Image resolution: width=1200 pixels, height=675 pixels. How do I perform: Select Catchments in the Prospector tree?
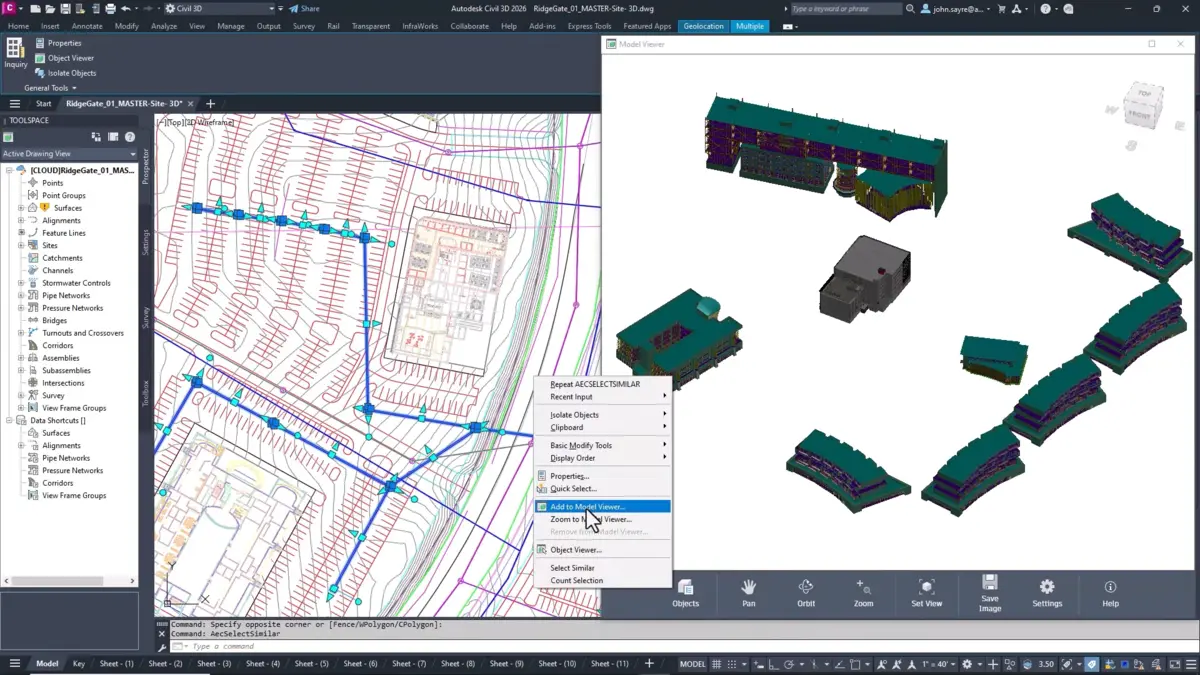(x=62, y=258)
